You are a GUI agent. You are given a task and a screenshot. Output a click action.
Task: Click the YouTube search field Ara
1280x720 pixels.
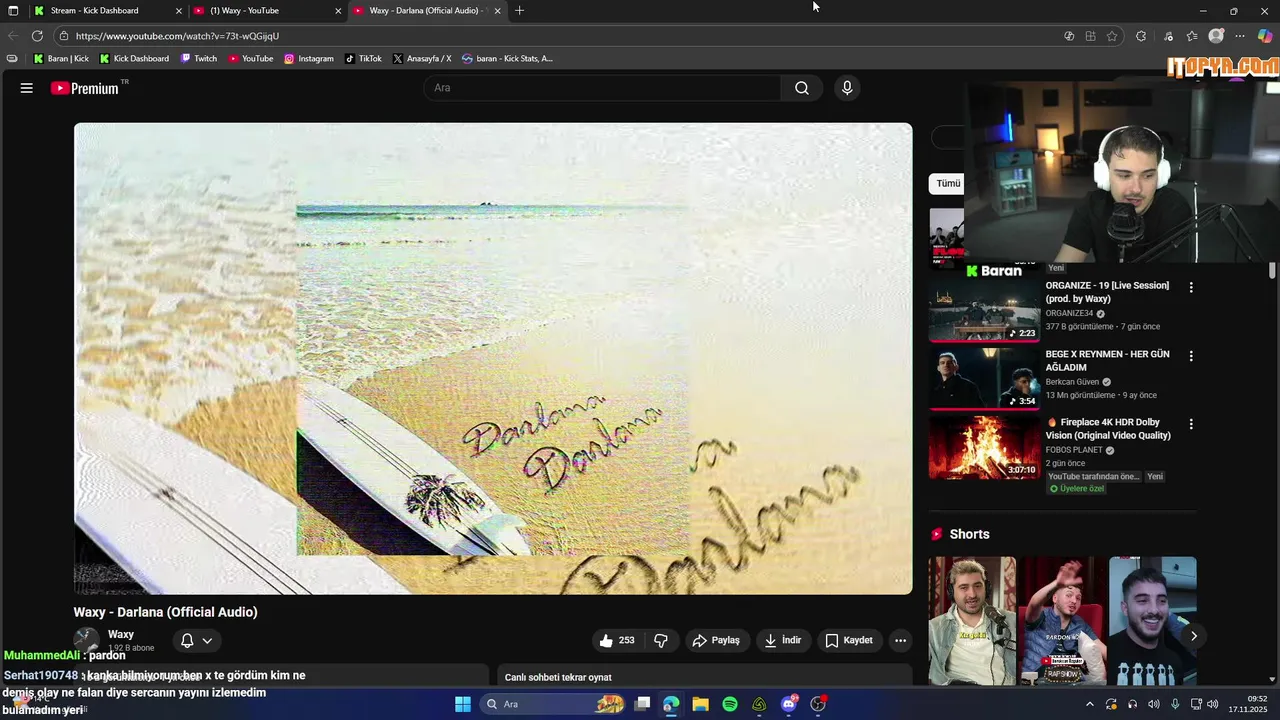pyautogui.click(x=603, y=88)
